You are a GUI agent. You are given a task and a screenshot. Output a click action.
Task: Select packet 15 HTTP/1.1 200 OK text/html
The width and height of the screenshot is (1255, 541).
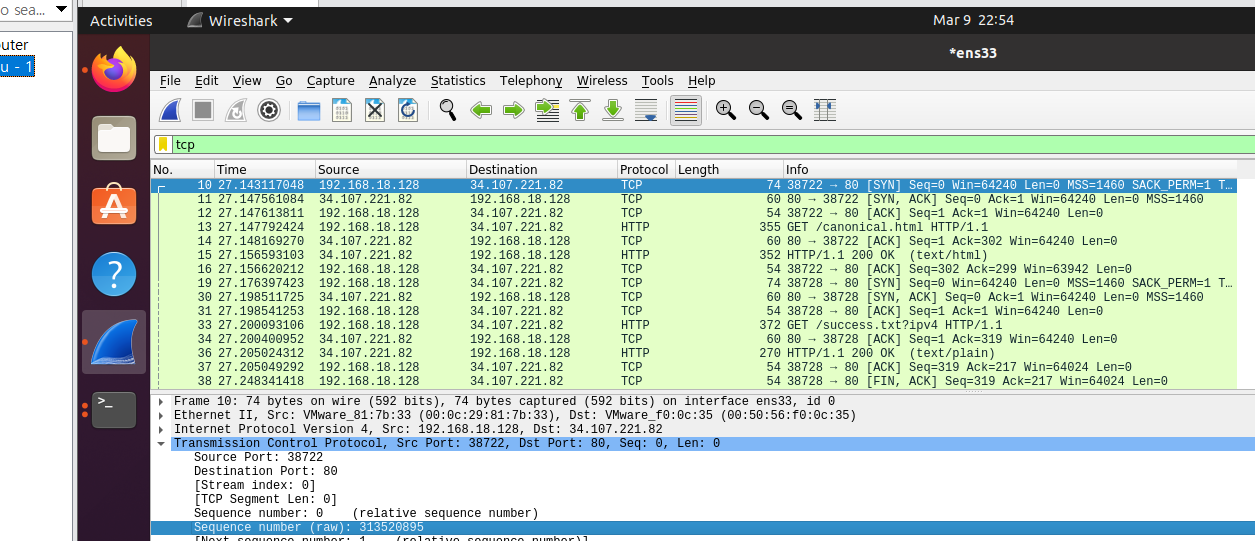[x=694, y=255]
